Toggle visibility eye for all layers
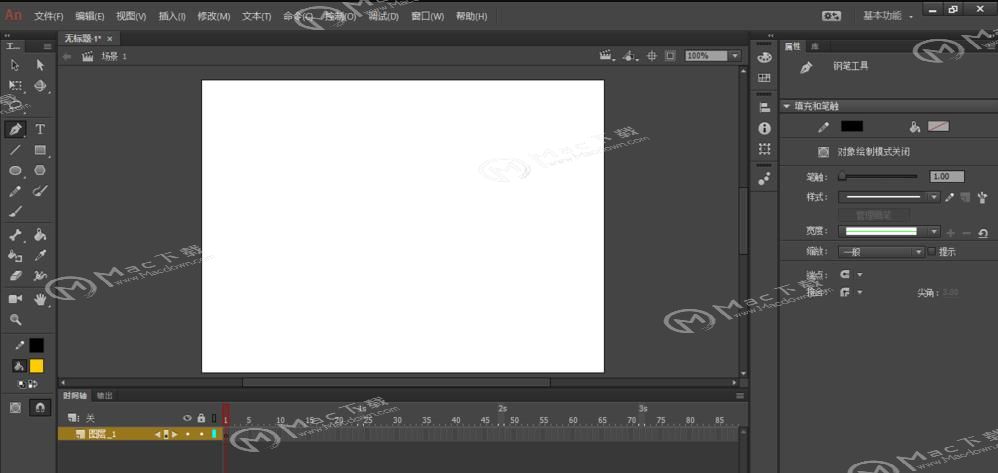998x473 pixels. pos(187,418)
